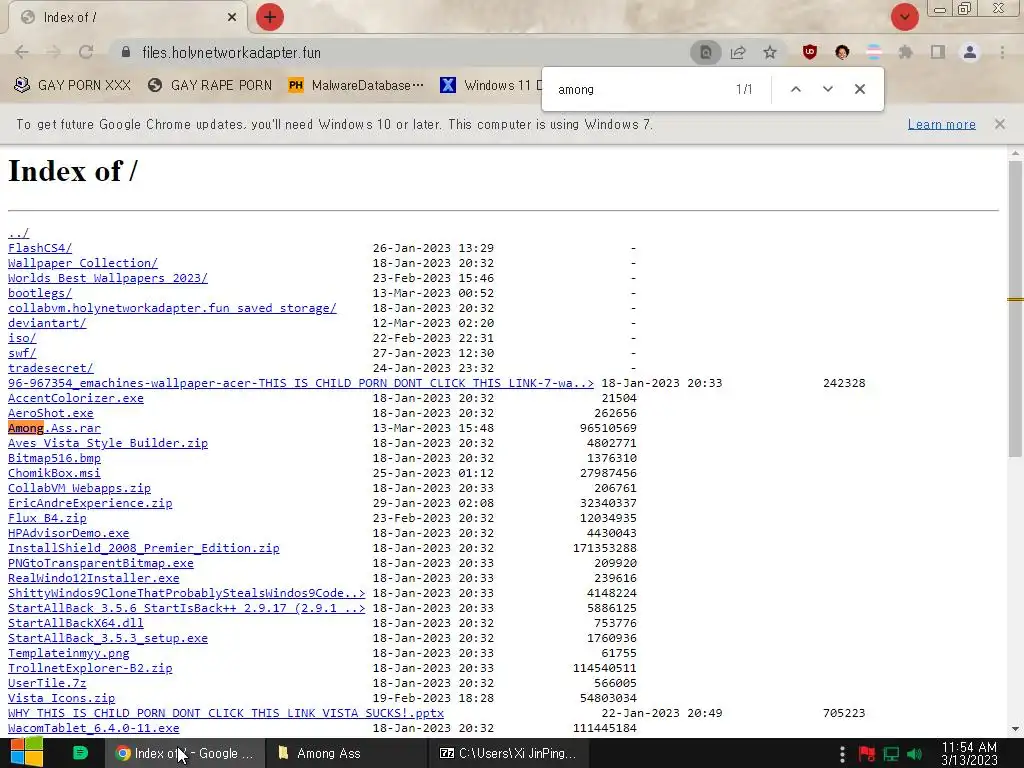Open the MalwareDatabase bookmark
The image size is (1024, 768).
coord(356,85)
